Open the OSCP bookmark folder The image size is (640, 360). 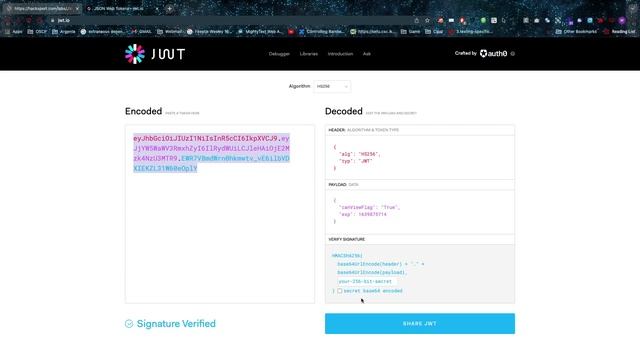coord(37,31)
